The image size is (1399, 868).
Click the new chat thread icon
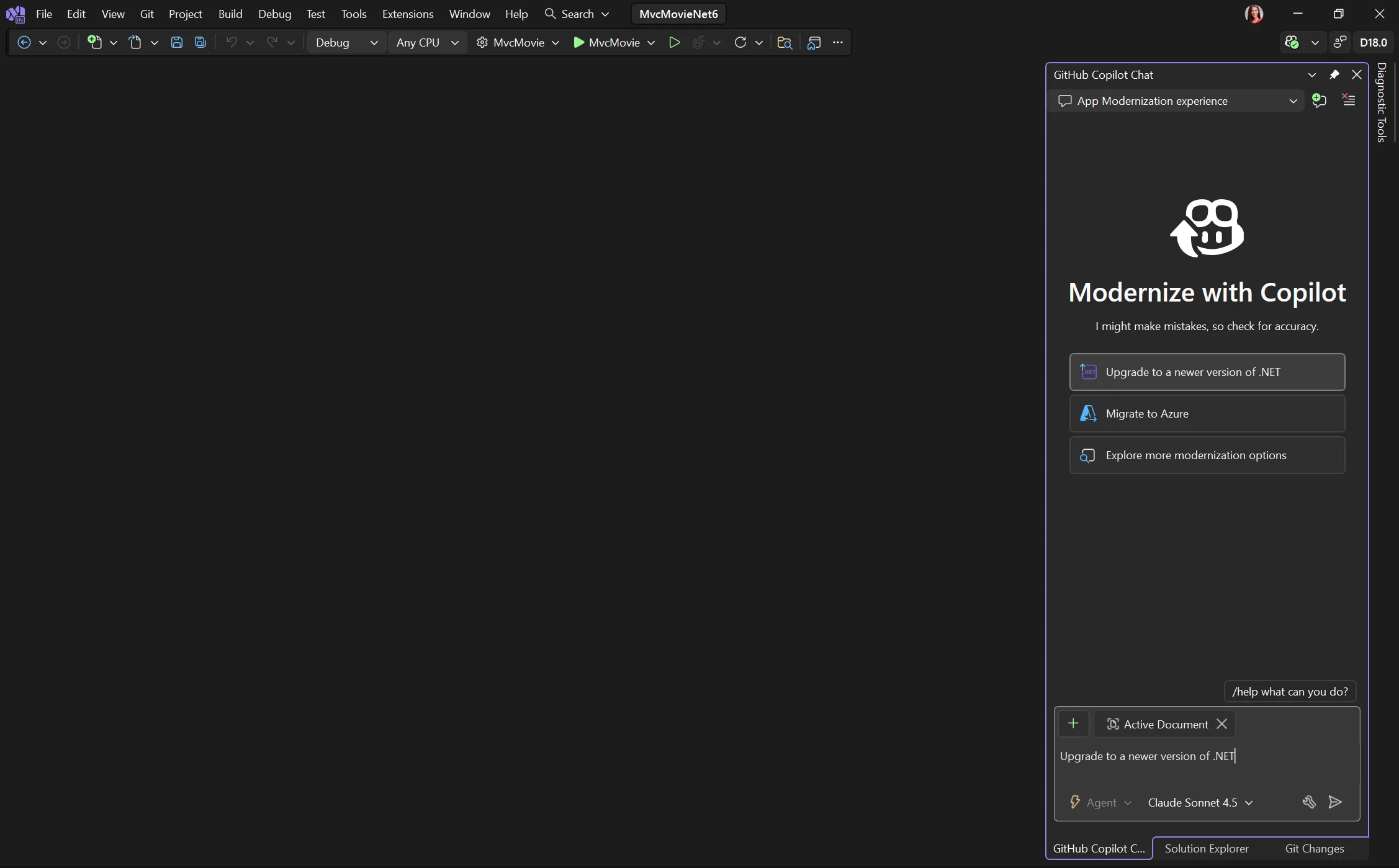(x=1319, y=101)
